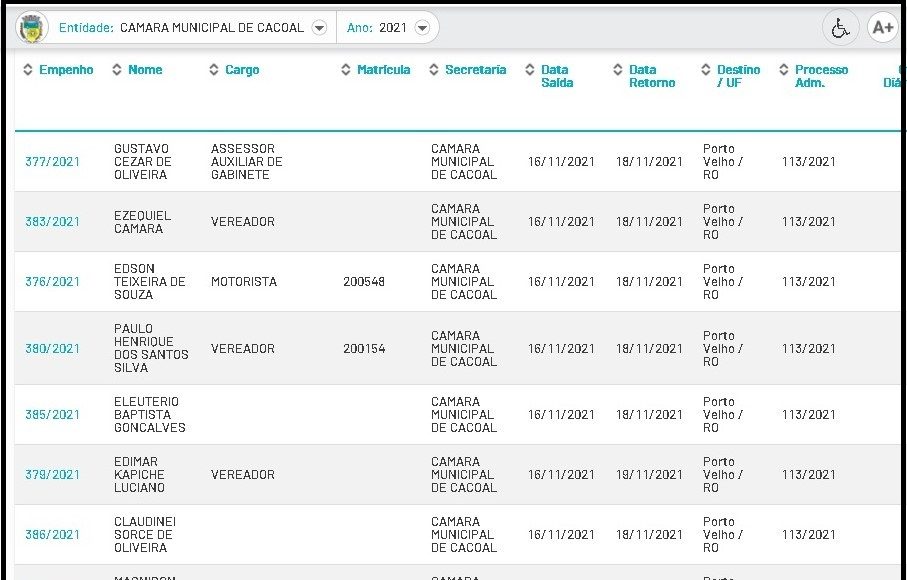Screen dimensions: 907x580
Task: Open empenho 380/2021 link
Action: click(x=52, y=349)
